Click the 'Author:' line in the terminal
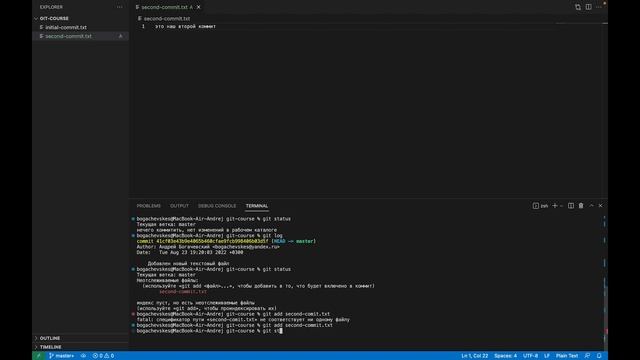Screen dimensions: 640x360 pos(208,247)
